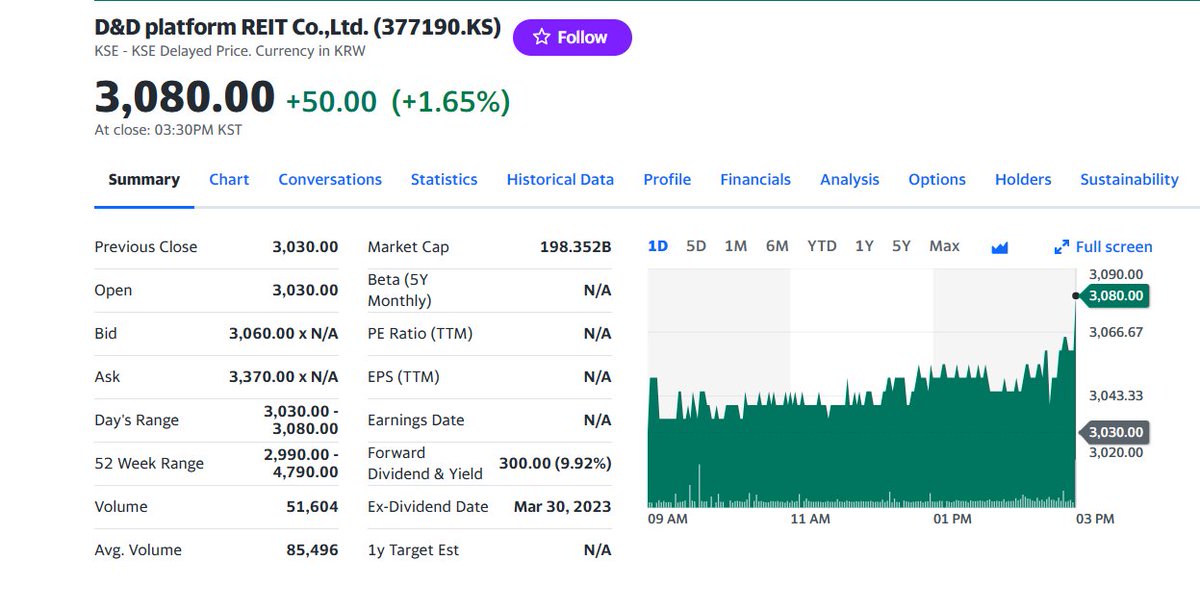
Task: Click the Previous Close value 3,030.00
Action: [305, 247]
